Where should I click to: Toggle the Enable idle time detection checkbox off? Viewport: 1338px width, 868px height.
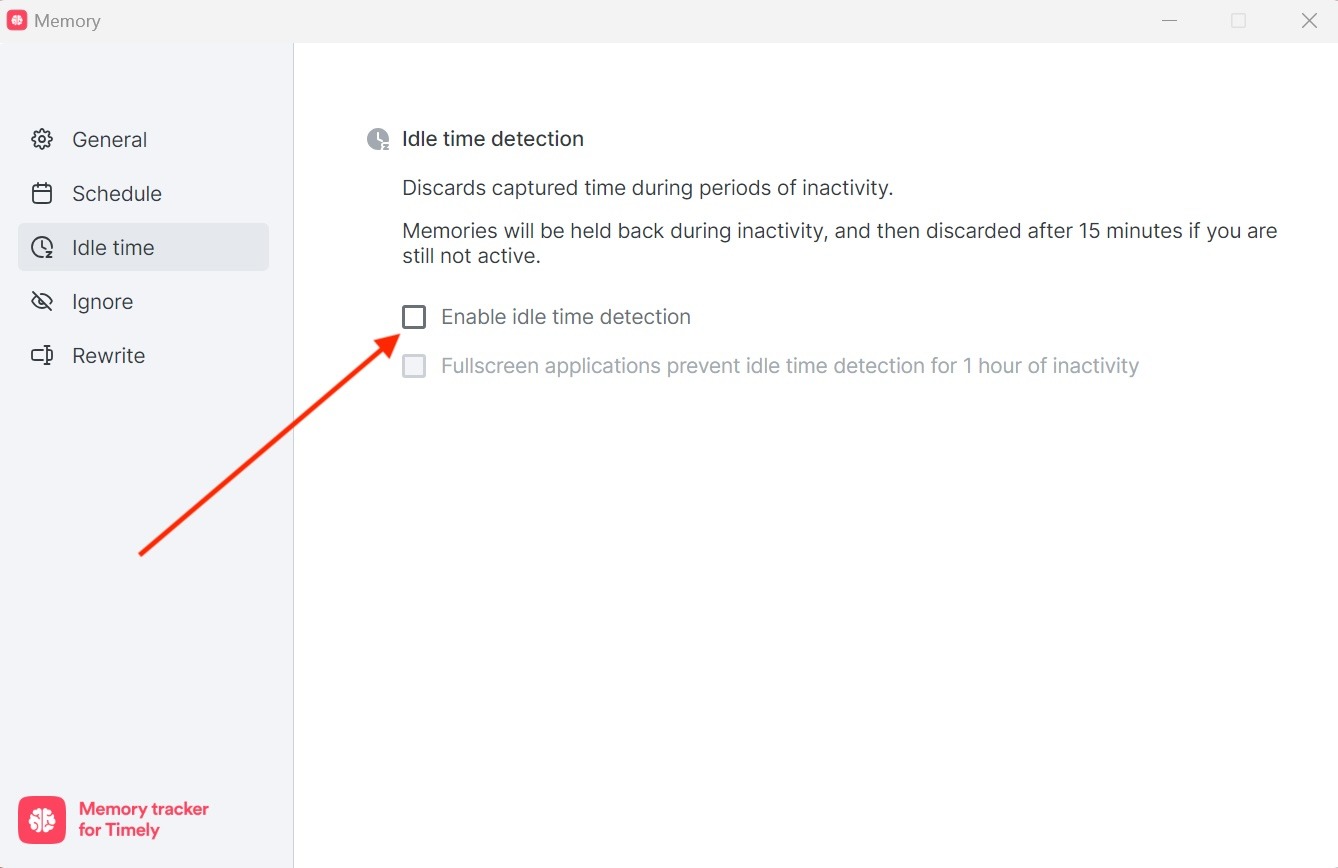click(414, 316)
